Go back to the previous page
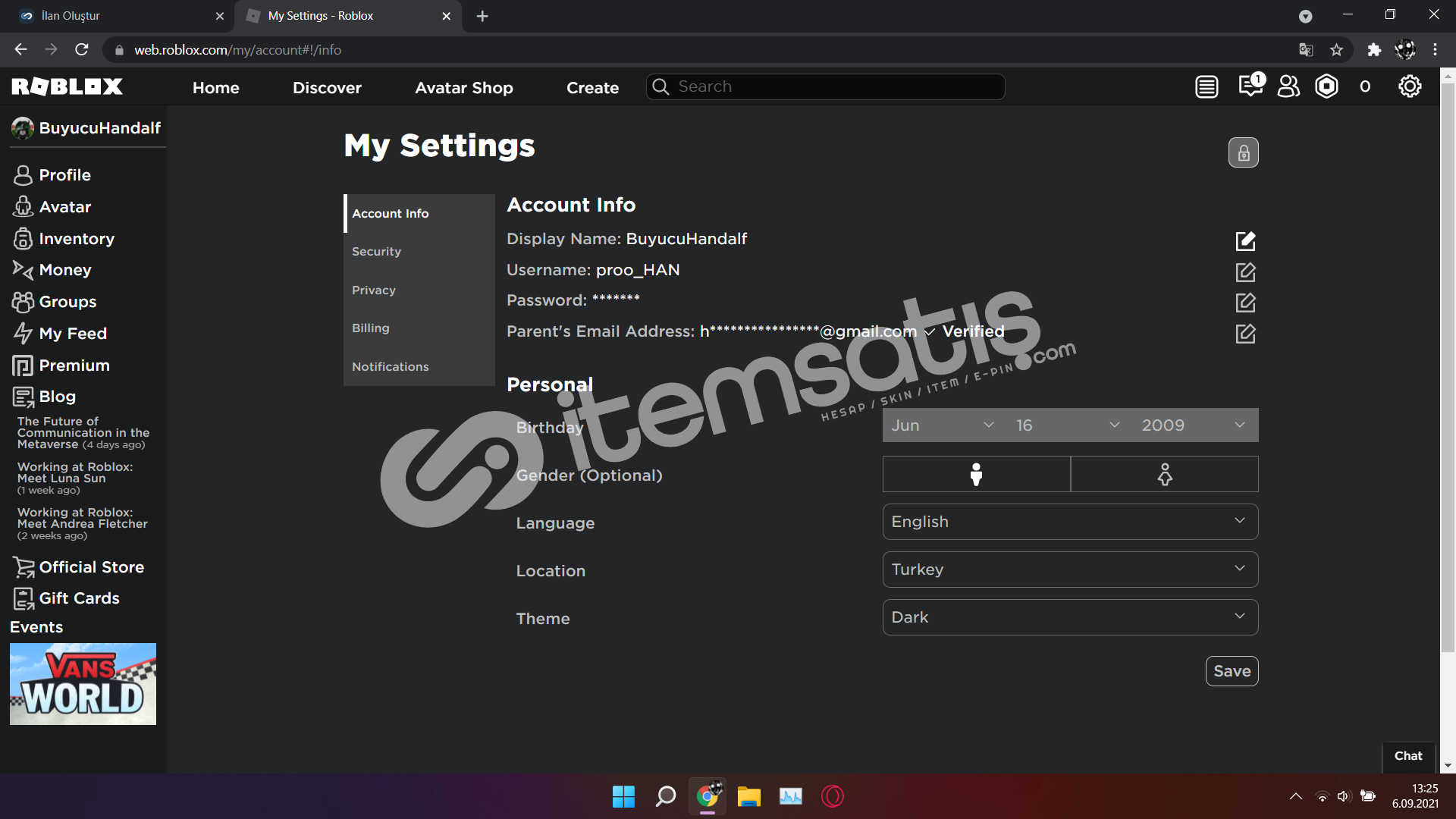1456x819 pixels. 20,50
